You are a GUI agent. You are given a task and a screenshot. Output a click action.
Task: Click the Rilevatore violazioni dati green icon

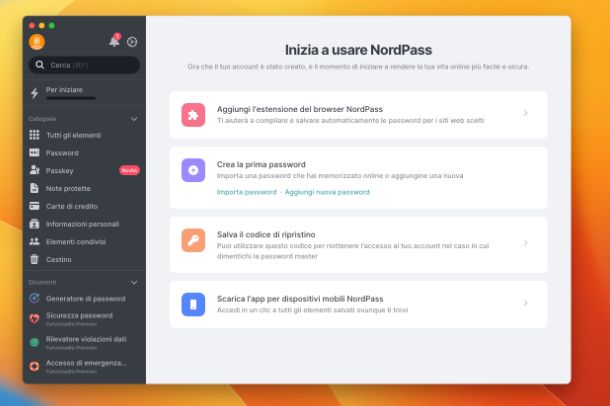pyautogui.click(x=34, y=343)
